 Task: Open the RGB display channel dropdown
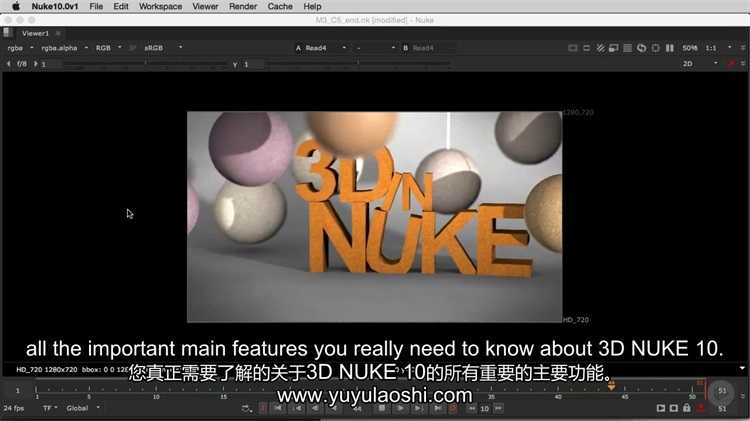[109, 48]
